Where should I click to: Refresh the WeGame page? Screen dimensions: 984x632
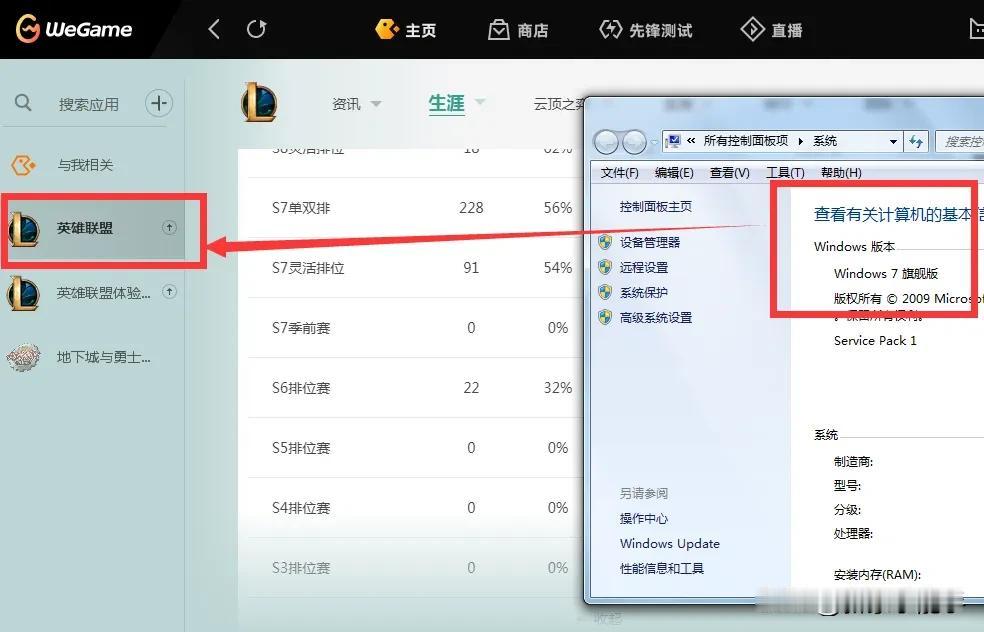pos(256,29)
